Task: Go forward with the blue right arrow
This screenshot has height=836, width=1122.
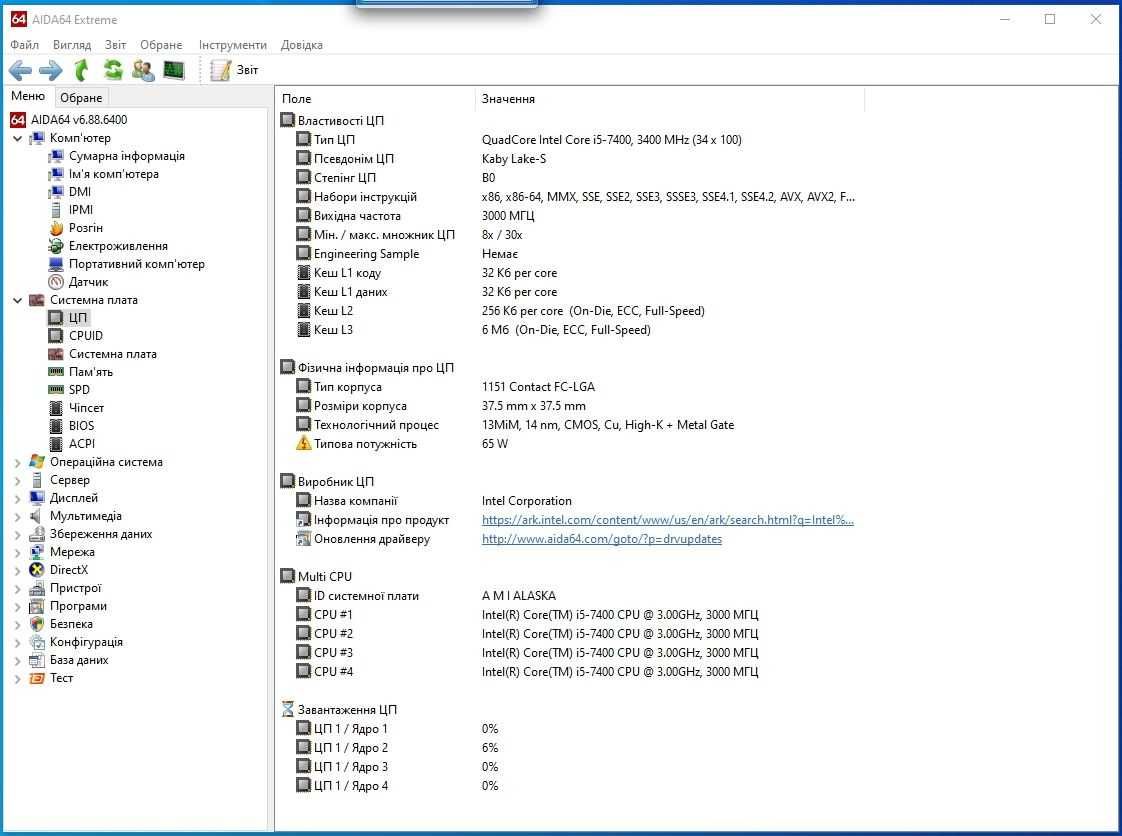Action: point(51,70)
